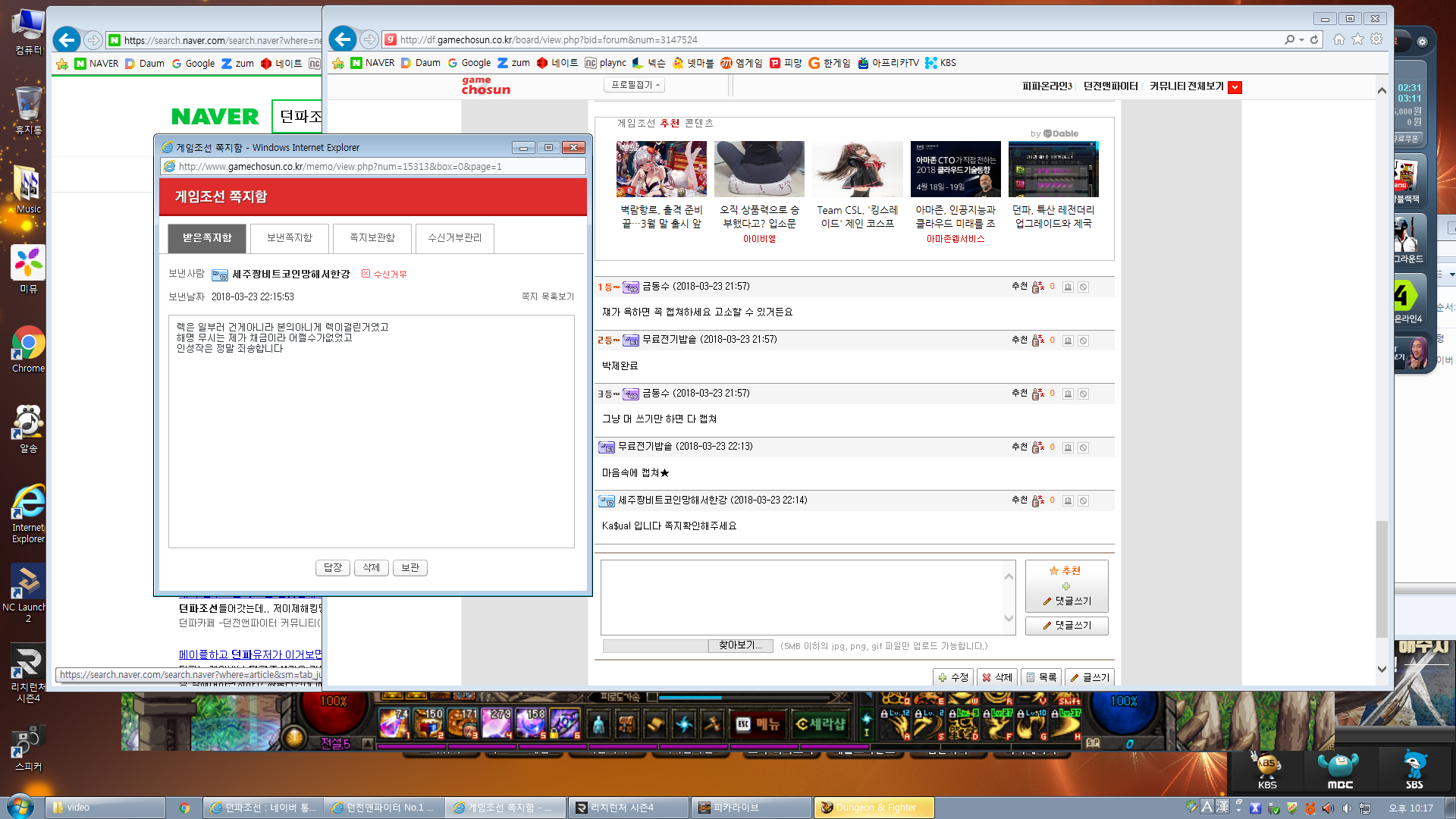Viewport: 1456px width, 819px height.
Task: Click the 답장 reply button
Action: pos(332,568)
